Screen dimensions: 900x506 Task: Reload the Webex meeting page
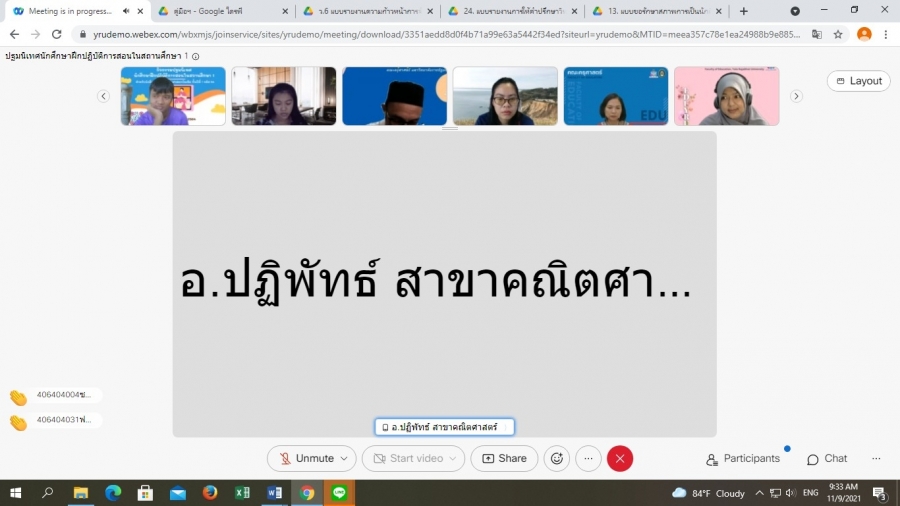pos(58,33)
